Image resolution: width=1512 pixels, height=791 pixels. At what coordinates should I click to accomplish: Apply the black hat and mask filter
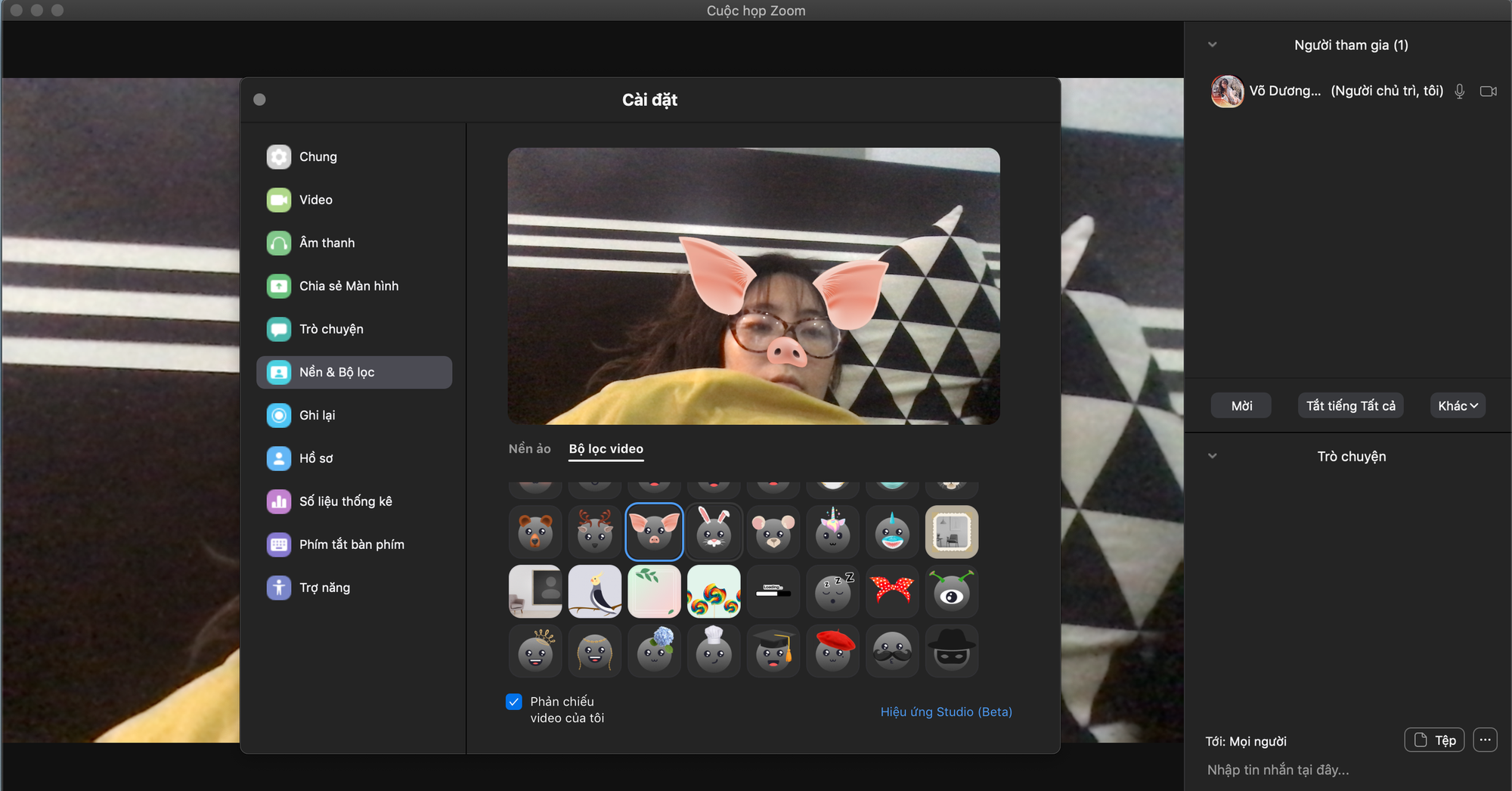tap(952, 651)
